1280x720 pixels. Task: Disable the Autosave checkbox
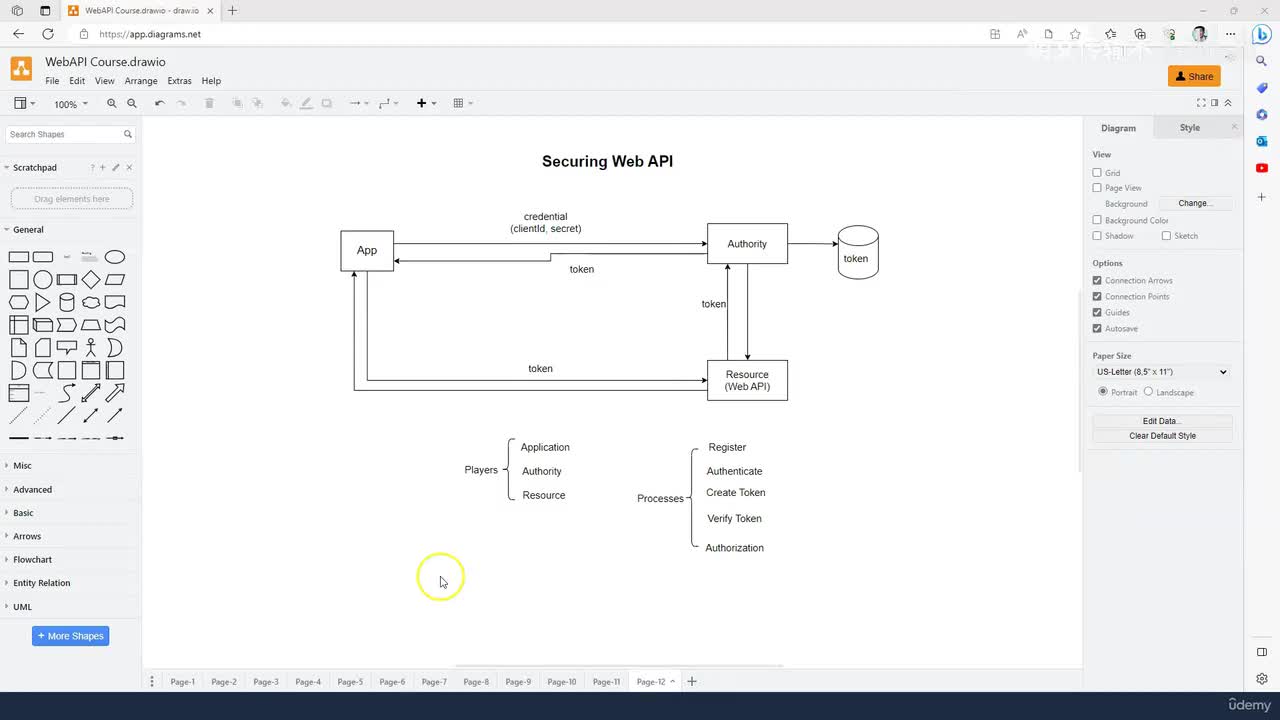(x=1097, y=329)
